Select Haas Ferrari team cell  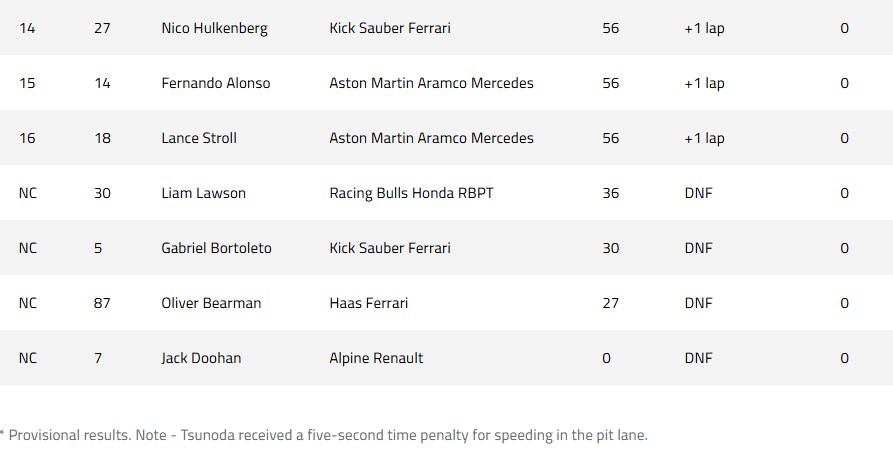368,303
